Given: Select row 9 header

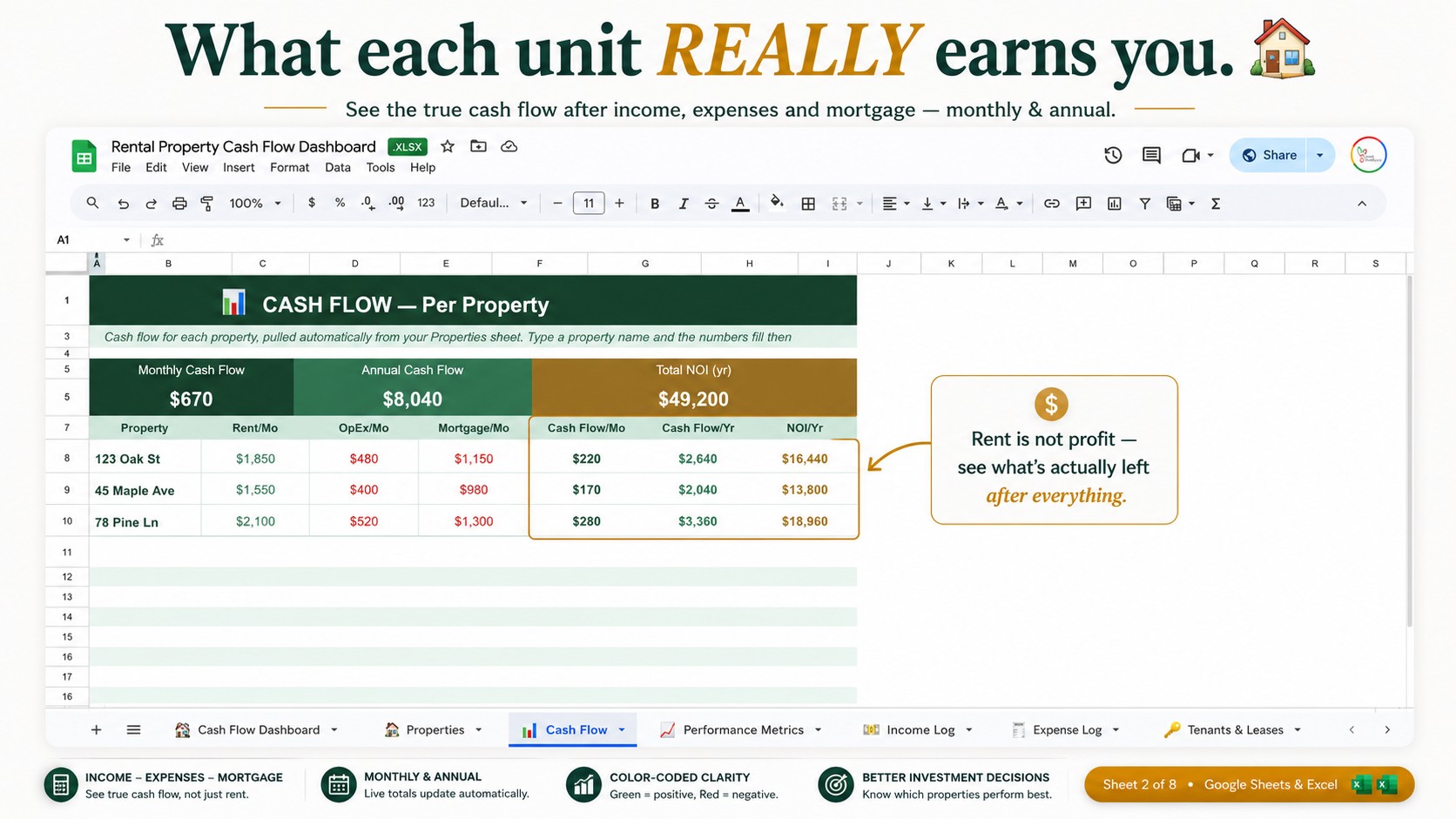Looking at the screenshot, I should click(x=67, y=490).
